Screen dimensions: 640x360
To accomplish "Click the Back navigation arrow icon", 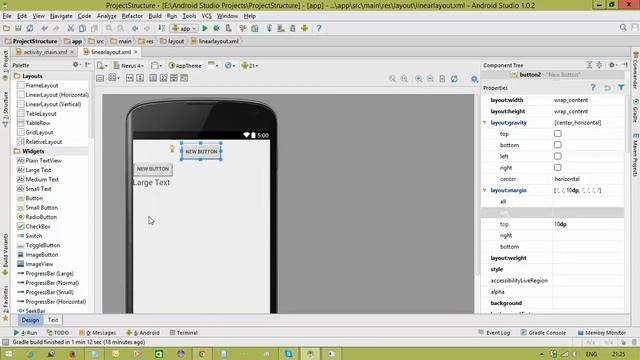I will (135, 28).
